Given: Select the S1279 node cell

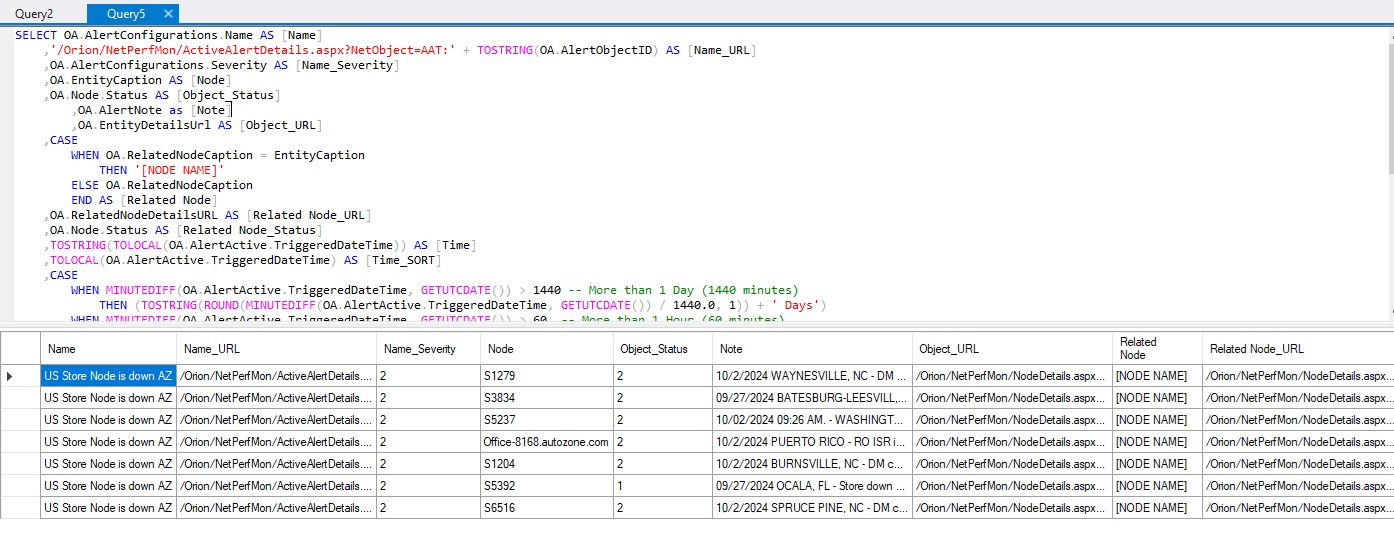Looking at the screenshot, I should pos(546,376).
